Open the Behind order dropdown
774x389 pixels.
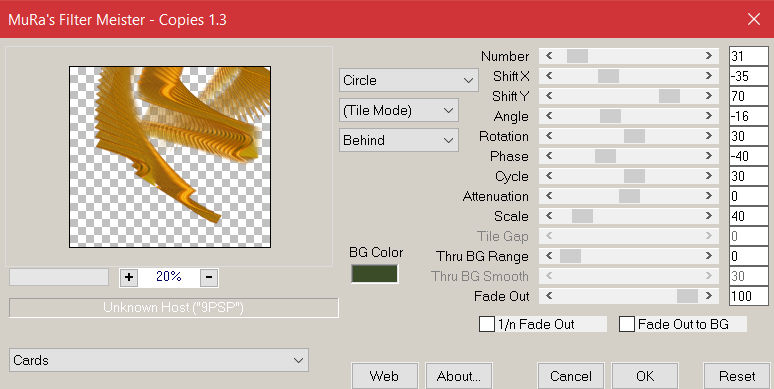tap(399, 140)
